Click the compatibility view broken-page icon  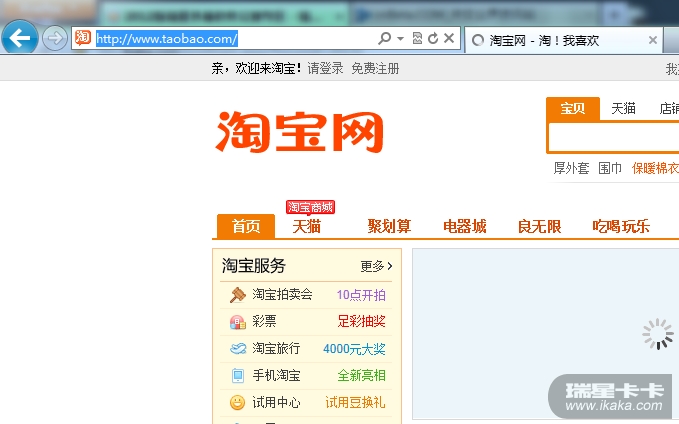(x=417, y=39)
